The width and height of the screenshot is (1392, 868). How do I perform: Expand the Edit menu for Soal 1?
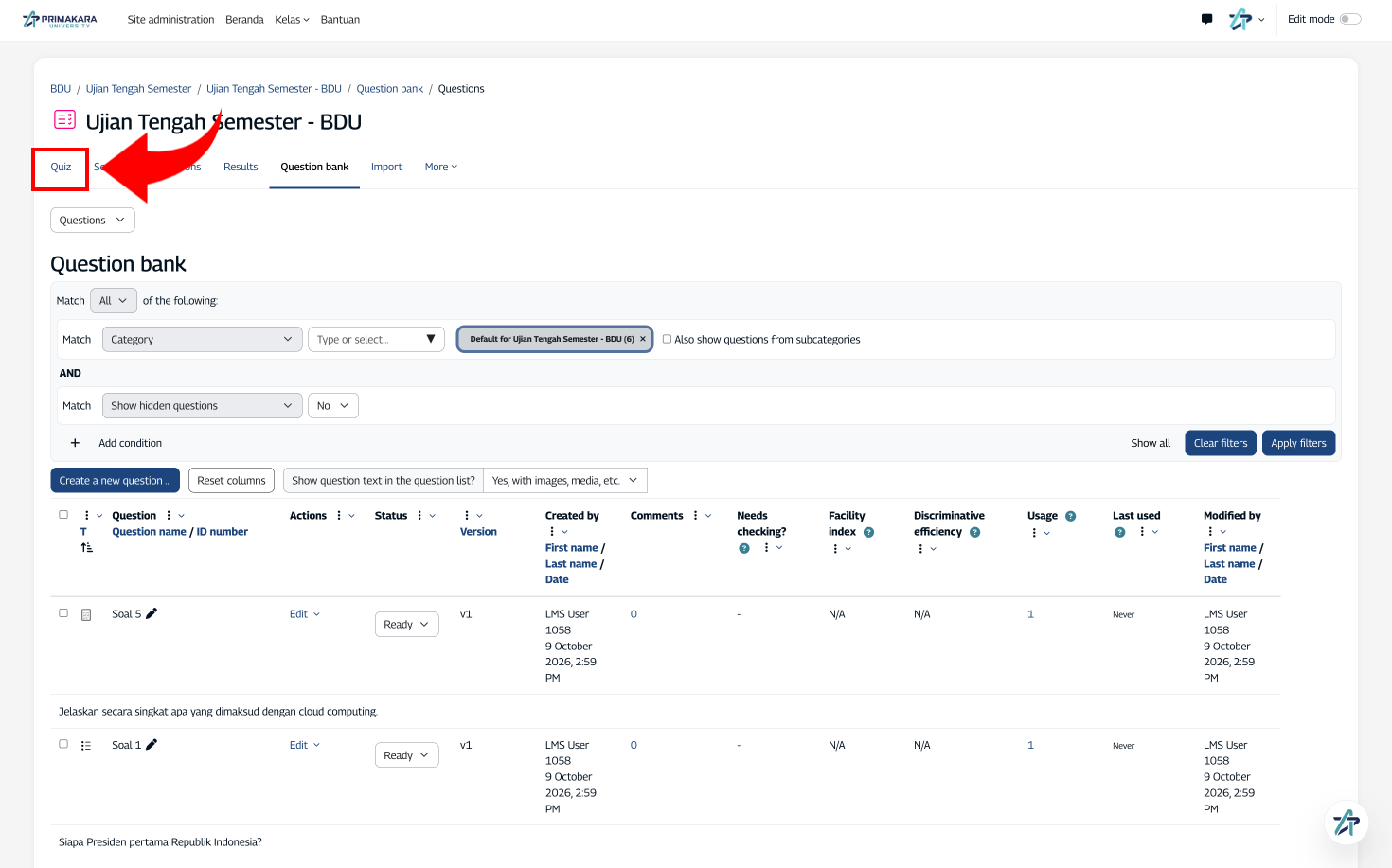point(305,745)
